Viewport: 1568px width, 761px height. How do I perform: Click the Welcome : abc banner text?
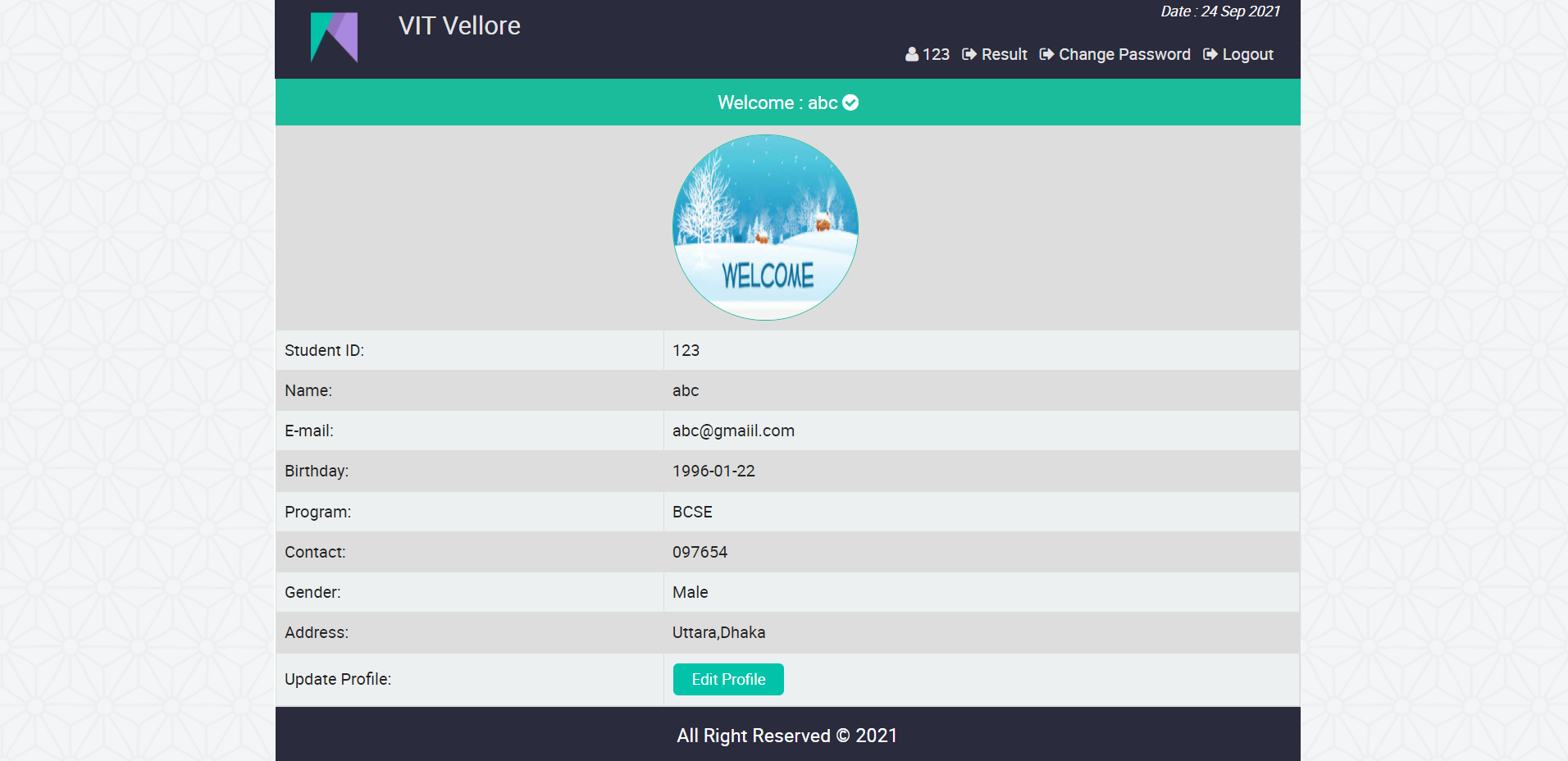coord(777,103)
